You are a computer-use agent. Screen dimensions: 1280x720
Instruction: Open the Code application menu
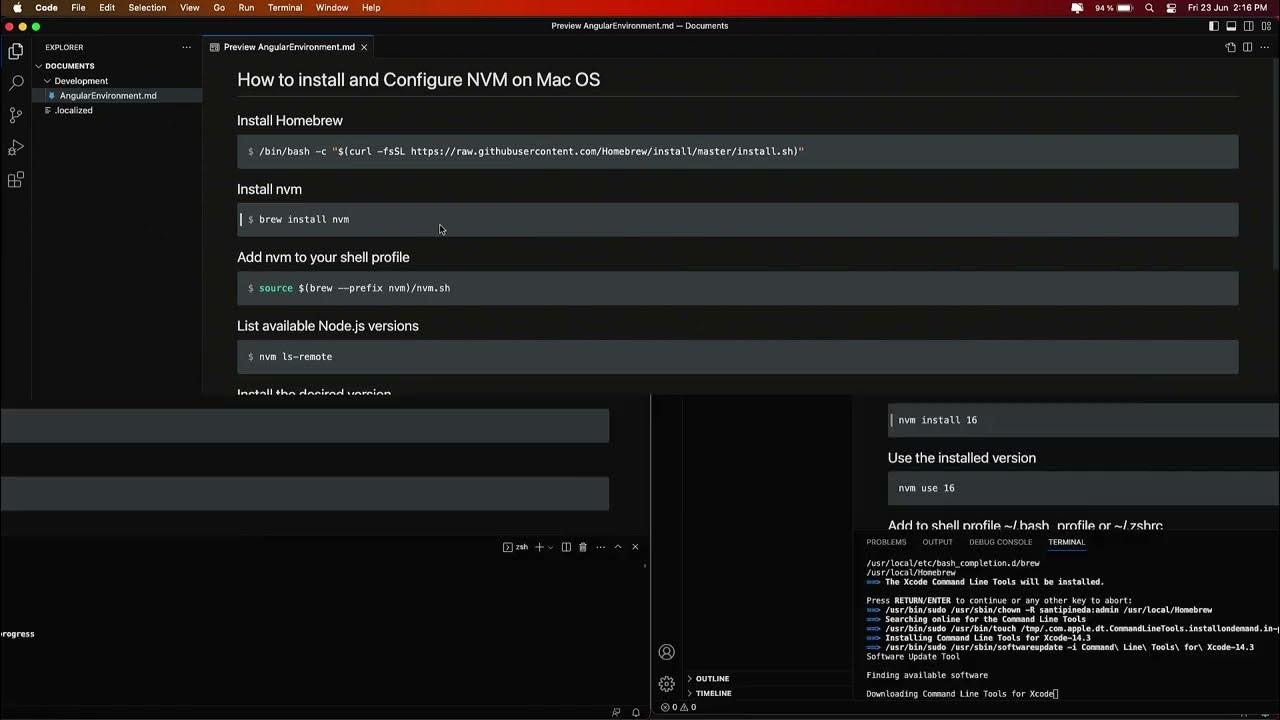tap(46, 8)
